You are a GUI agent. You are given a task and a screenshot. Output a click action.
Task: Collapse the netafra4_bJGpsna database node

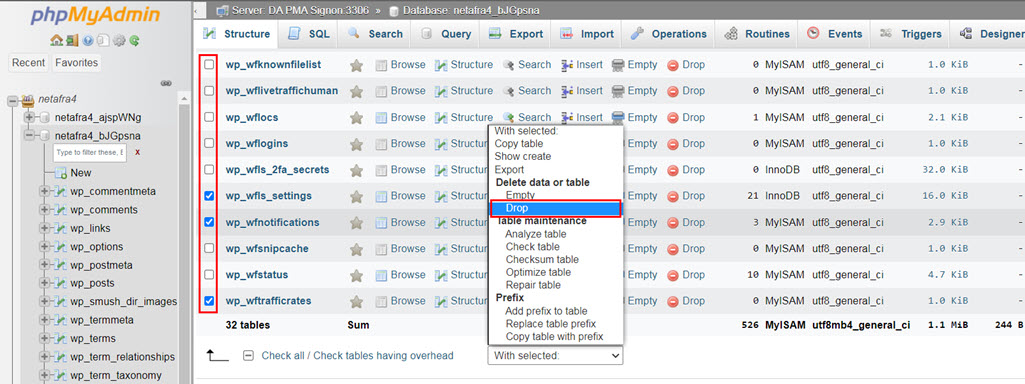coord(29,136)
